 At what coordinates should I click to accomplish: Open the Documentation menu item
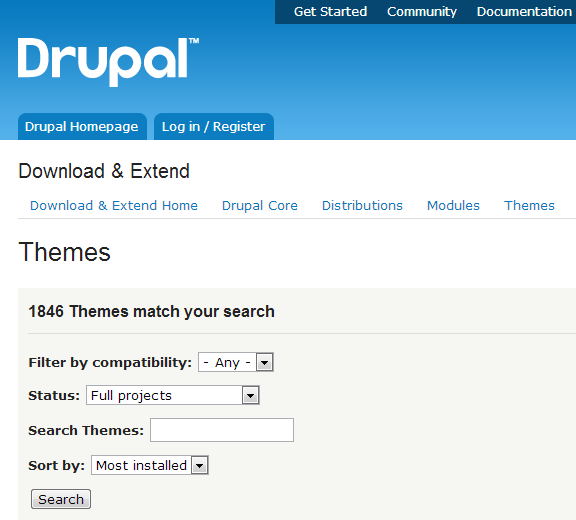pyautogui.click(x=524, y=12)
